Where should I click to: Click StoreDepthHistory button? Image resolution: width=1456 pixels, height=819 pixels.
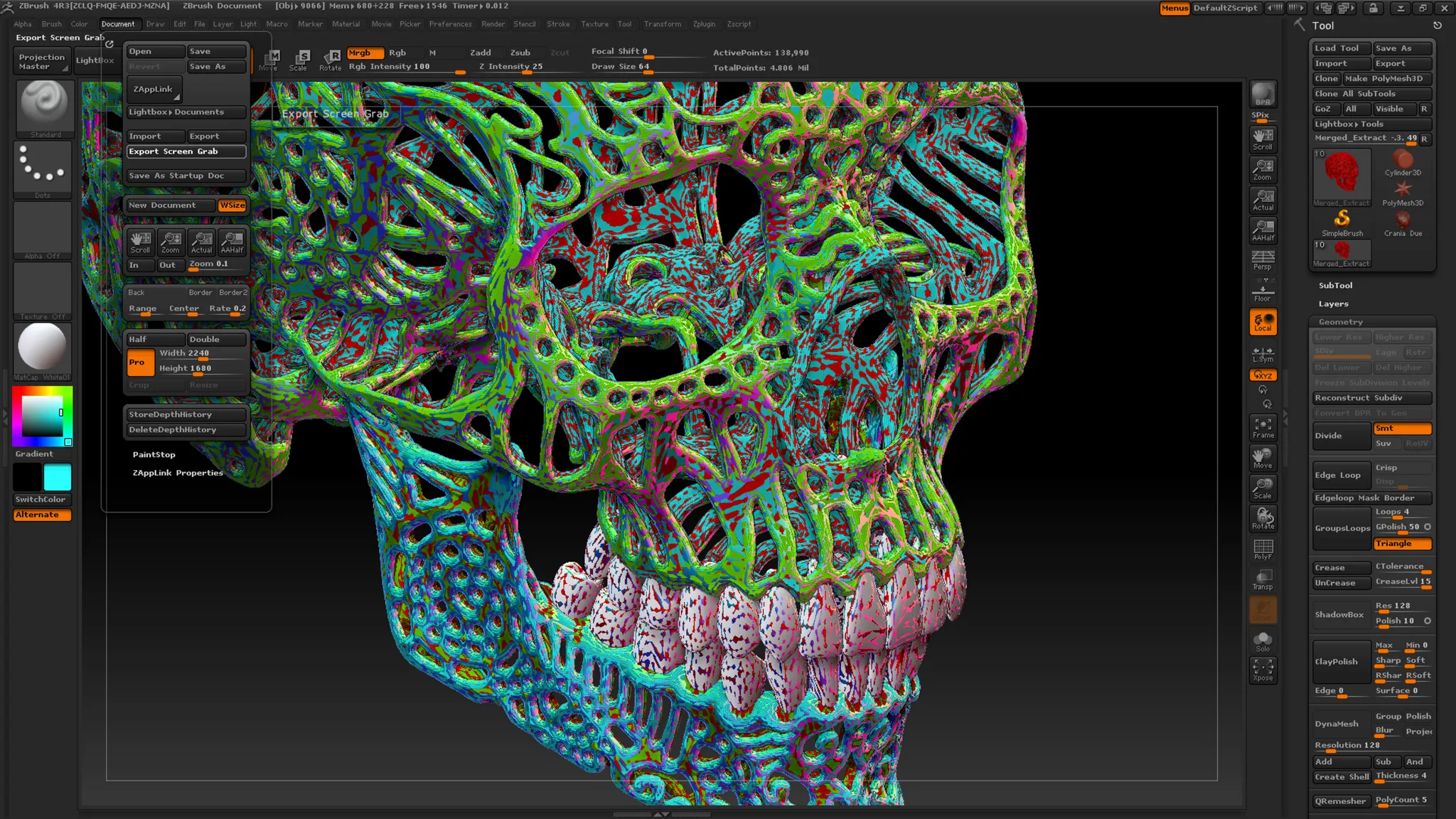(x=186, y=414)
